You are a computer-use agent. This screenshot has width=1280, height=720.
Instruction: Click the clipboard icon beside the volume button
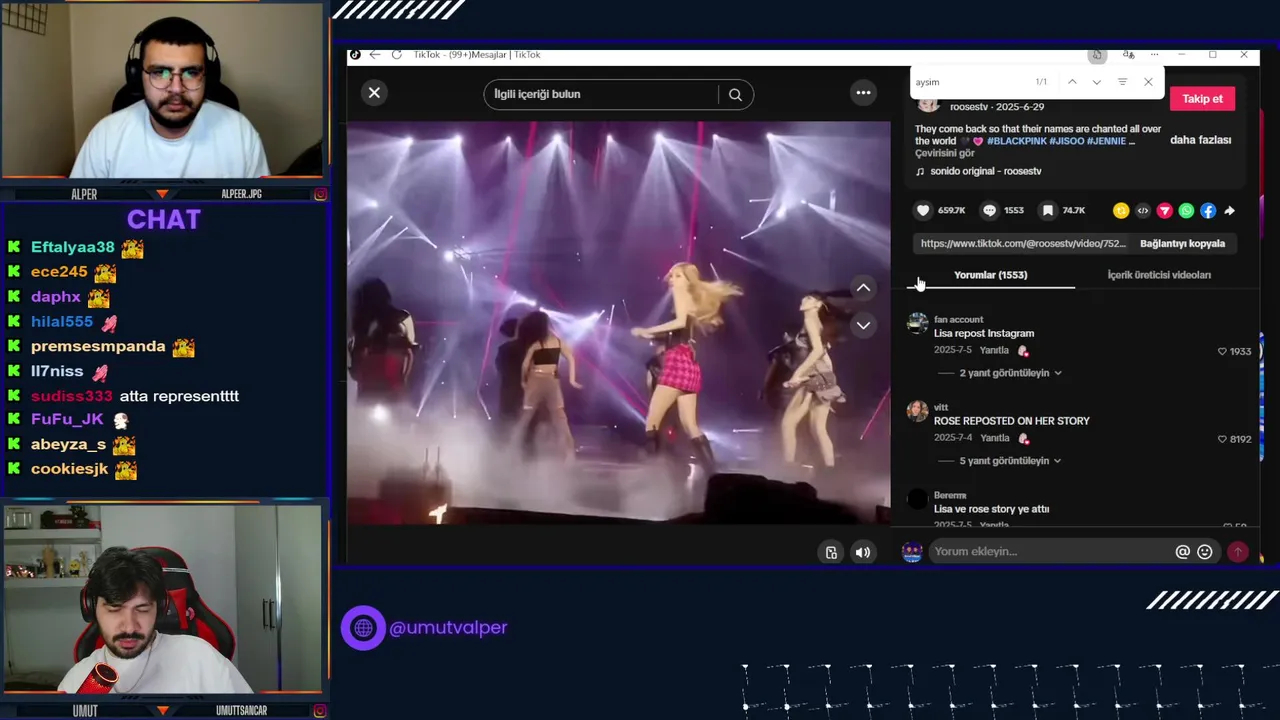[x=831, y=552]
